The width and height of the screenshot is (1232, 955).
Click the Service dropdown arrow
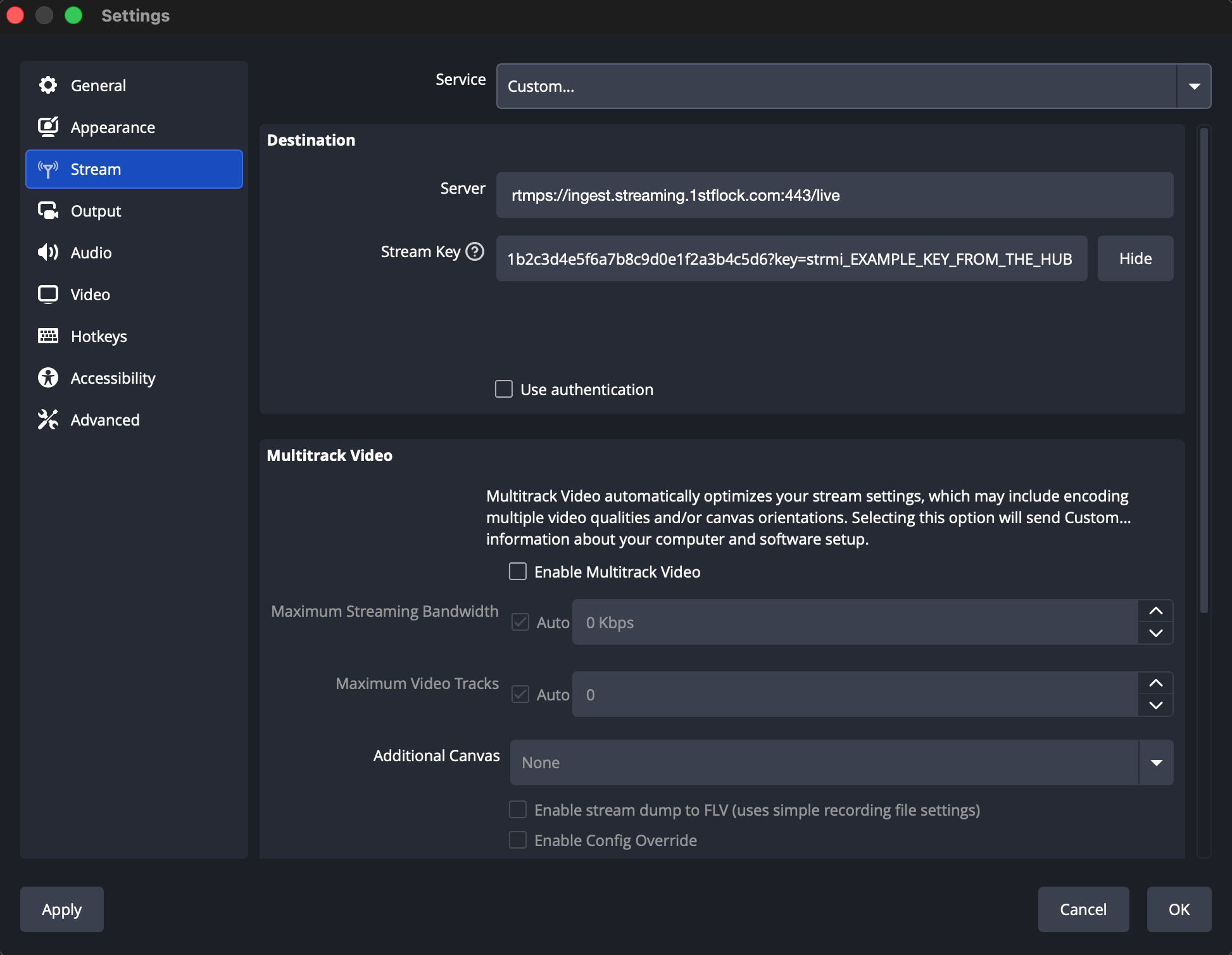coord(1194,86)
